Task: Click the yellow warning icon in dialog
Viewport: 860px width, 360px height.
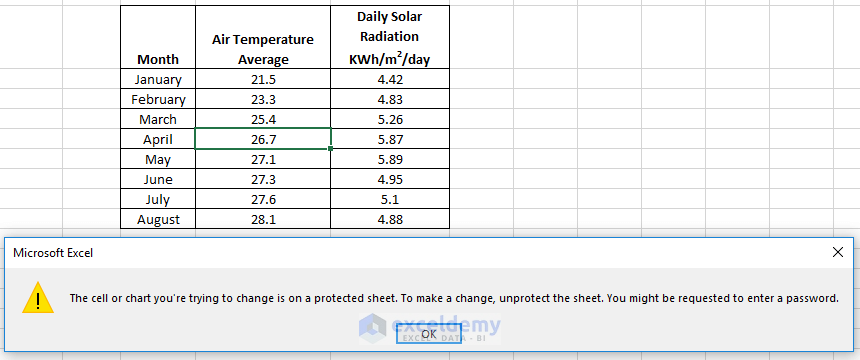Action: (38, 297)
